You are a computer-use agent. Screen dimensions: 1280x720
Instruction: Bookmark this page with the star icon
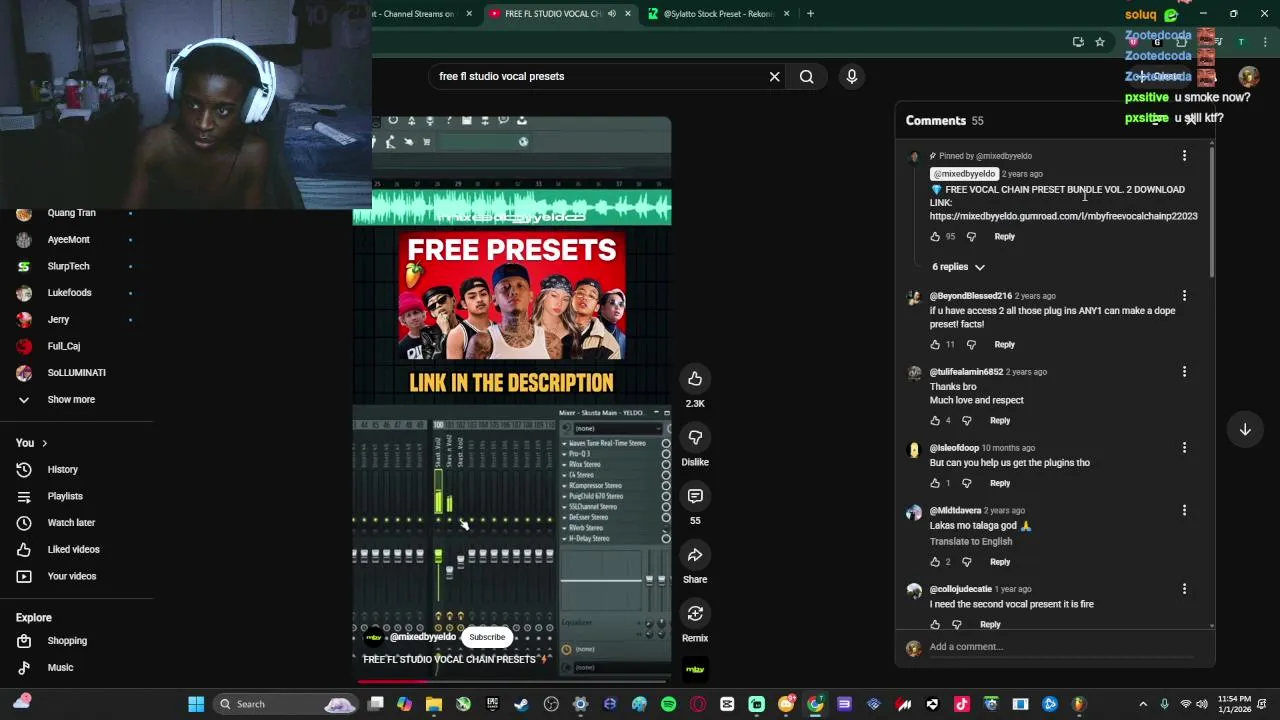1100,42
